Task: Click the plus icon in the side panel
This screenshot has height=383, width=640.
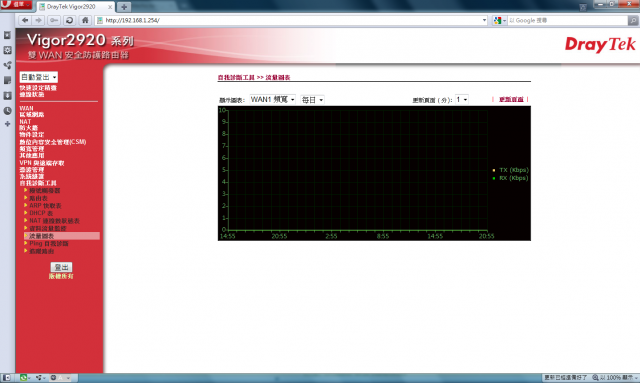Action: coord(7,124)
